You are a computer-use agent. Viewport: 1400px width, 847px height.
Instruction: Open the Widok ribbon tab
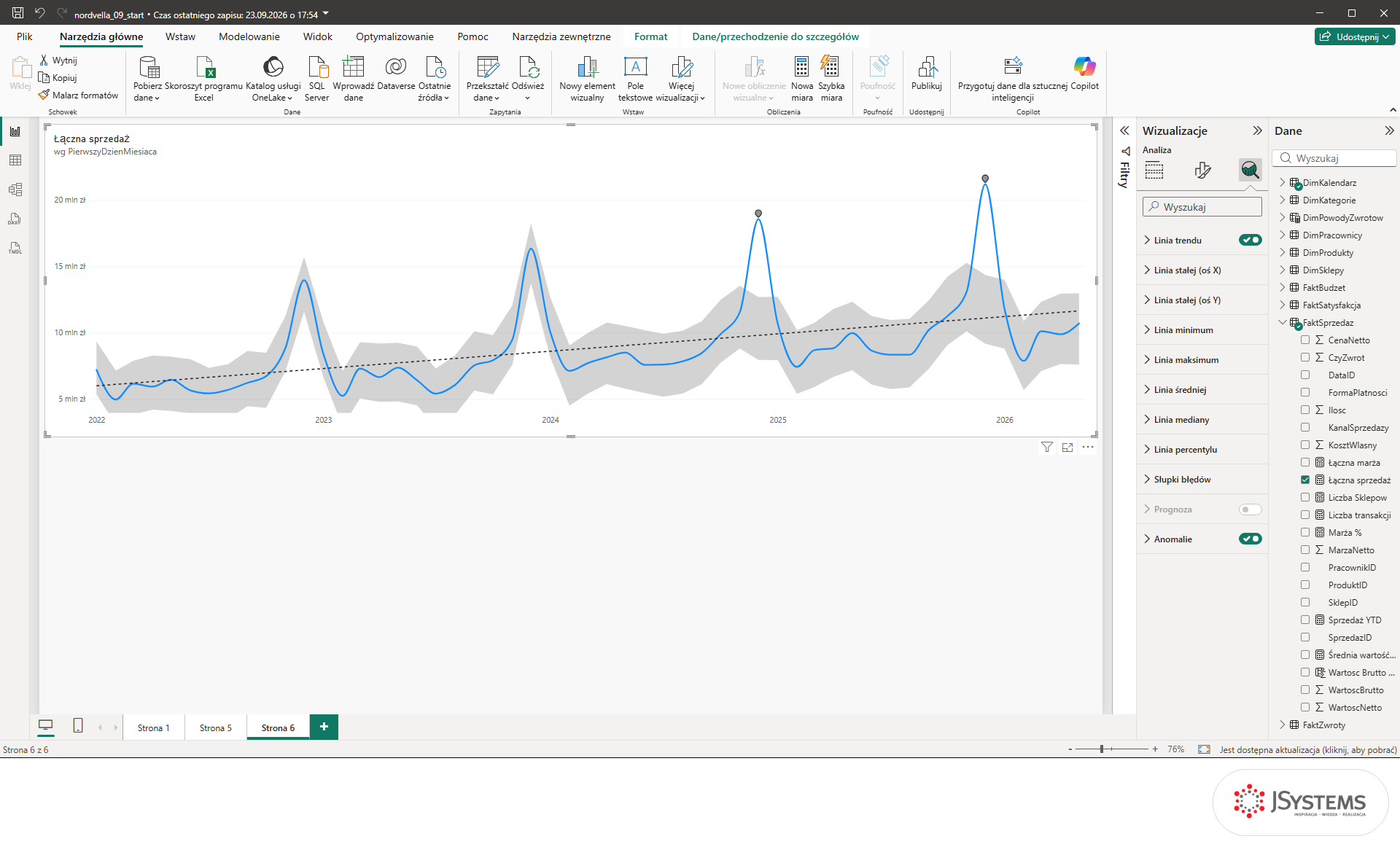tap(317, 36)
